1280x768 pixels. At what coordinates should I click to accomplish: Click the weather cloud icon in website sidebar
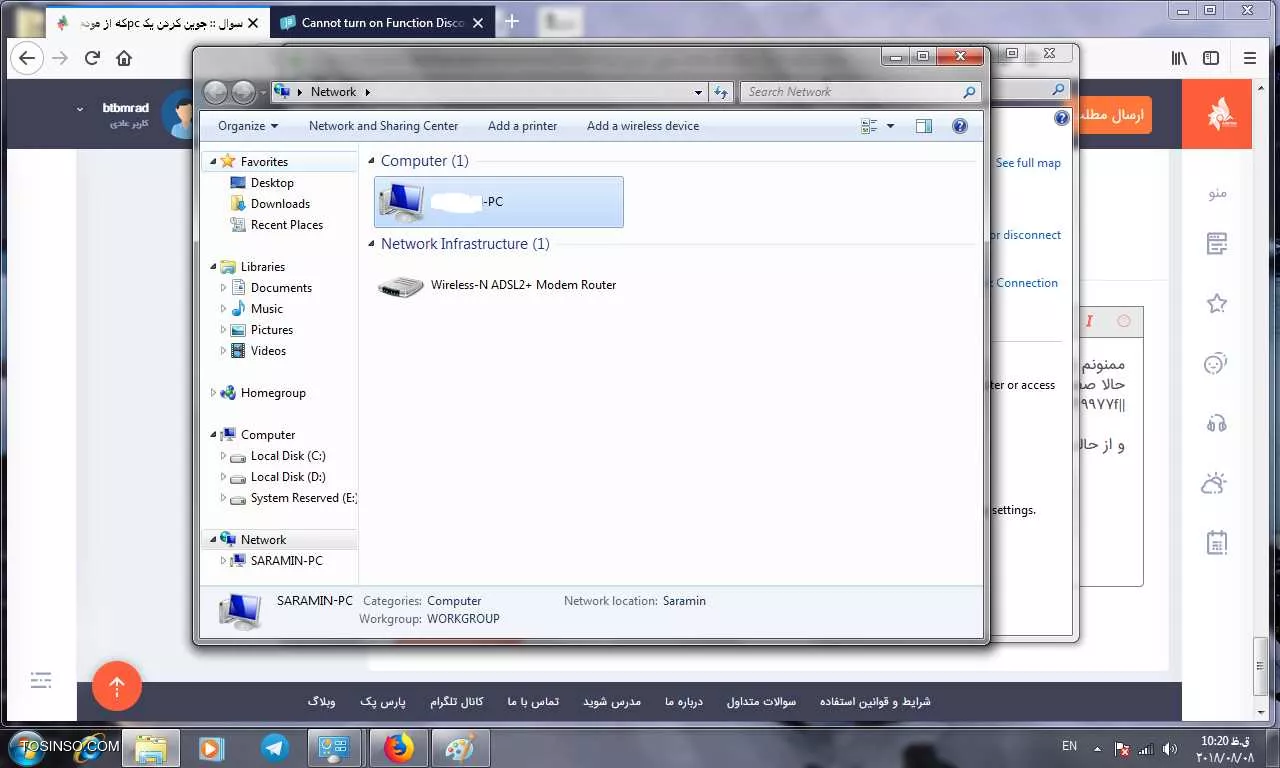[x=1214, y=483]
